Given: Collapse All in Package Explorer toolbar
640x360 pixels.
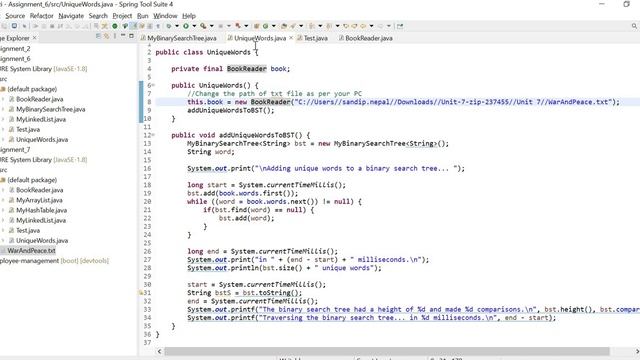Looking at the screenshot, I should [x=98, y=36].
